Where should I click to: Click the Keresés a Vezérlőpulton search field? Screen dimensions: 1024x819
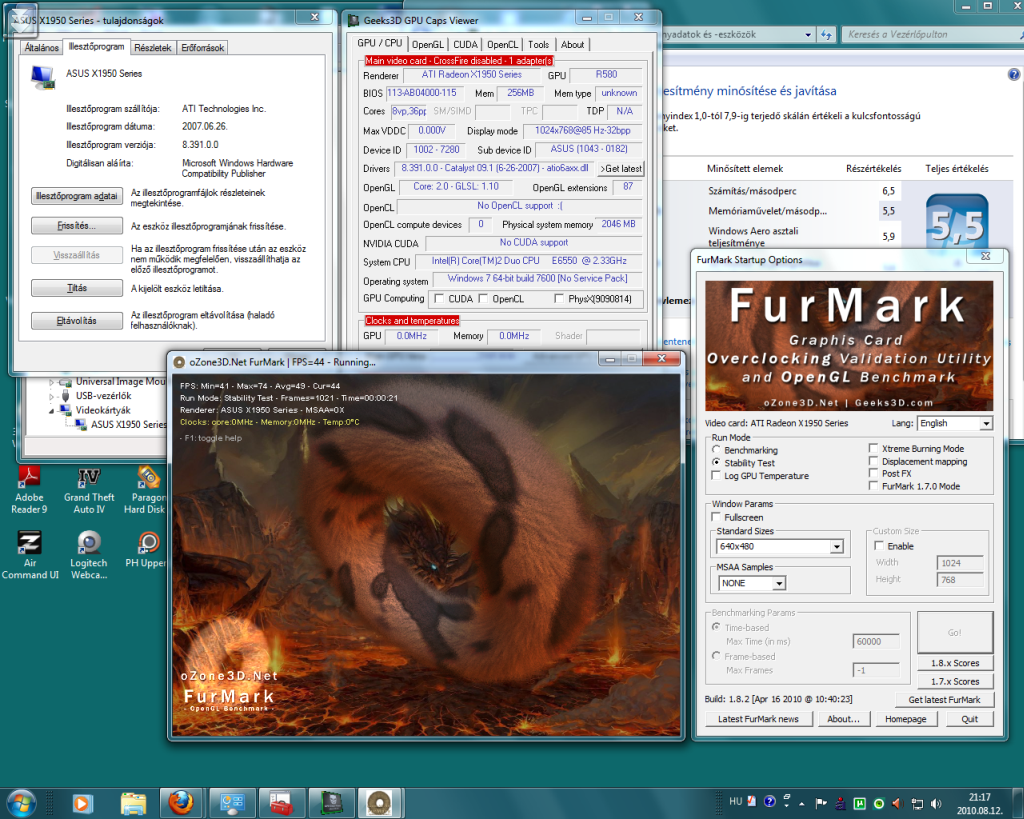[x=934, y=35]
